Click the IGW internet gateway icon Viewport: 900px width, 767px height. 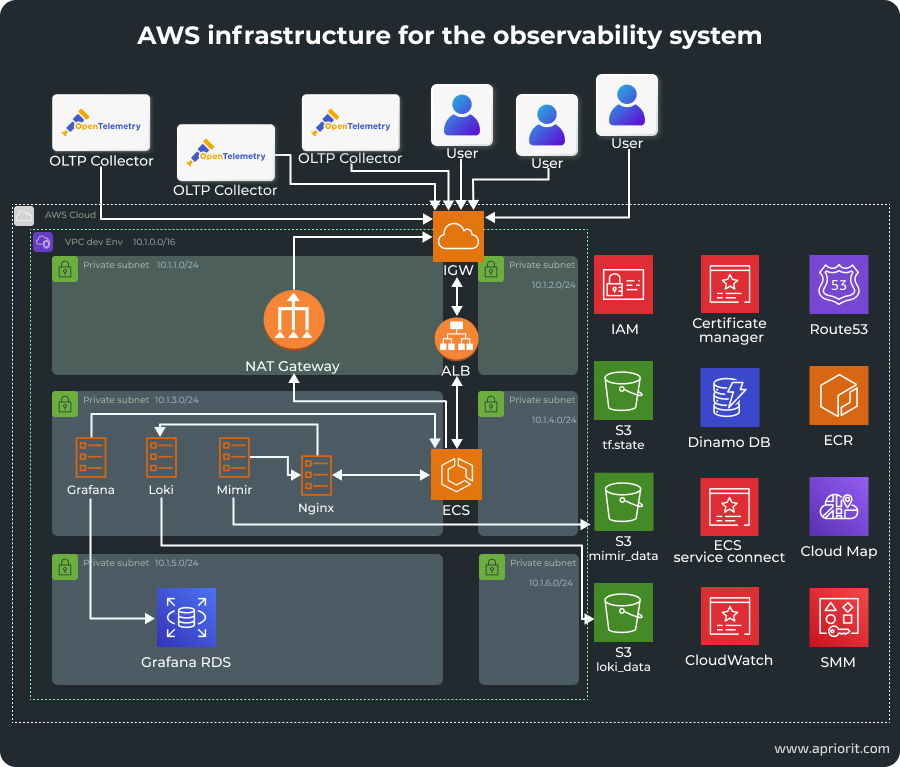coord(457,236)
